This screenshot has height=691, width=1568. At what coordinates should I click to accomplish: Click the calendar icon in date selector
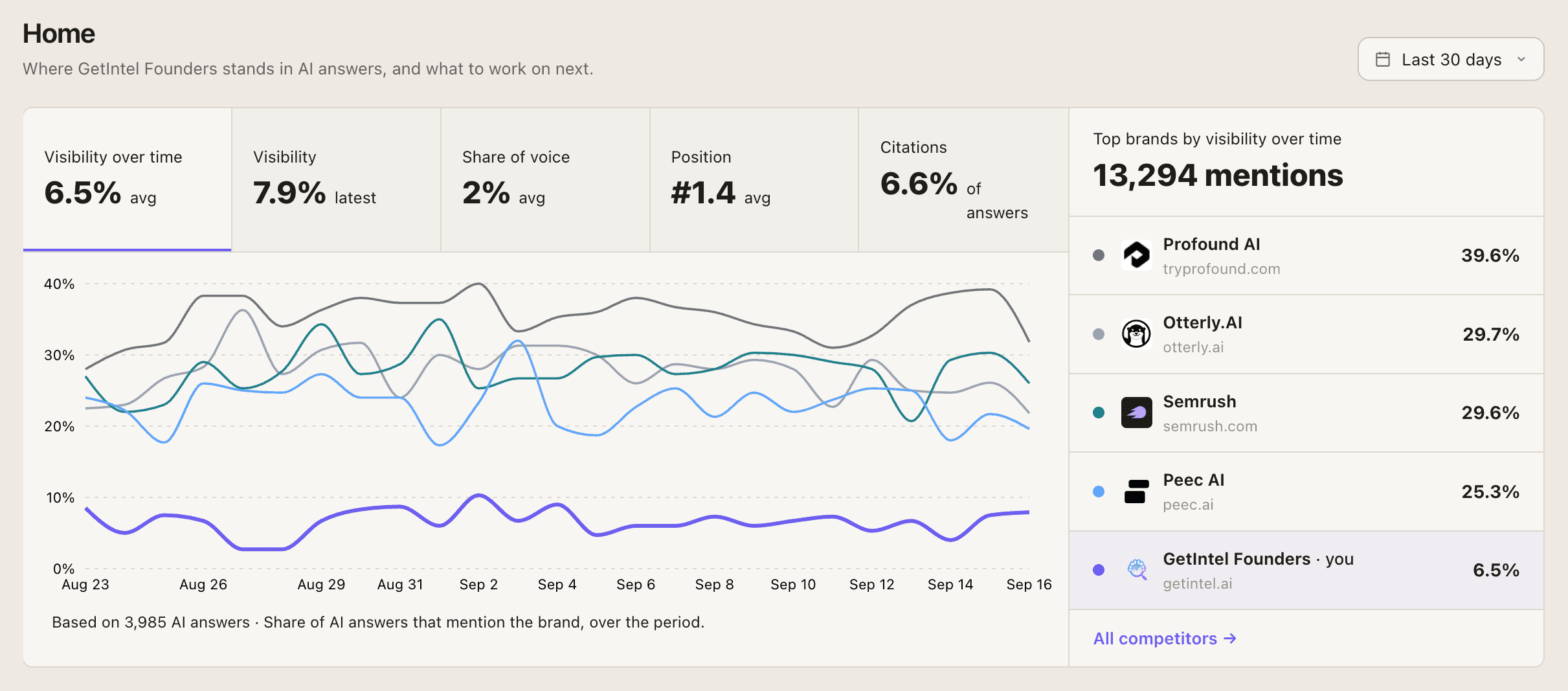1382,60
